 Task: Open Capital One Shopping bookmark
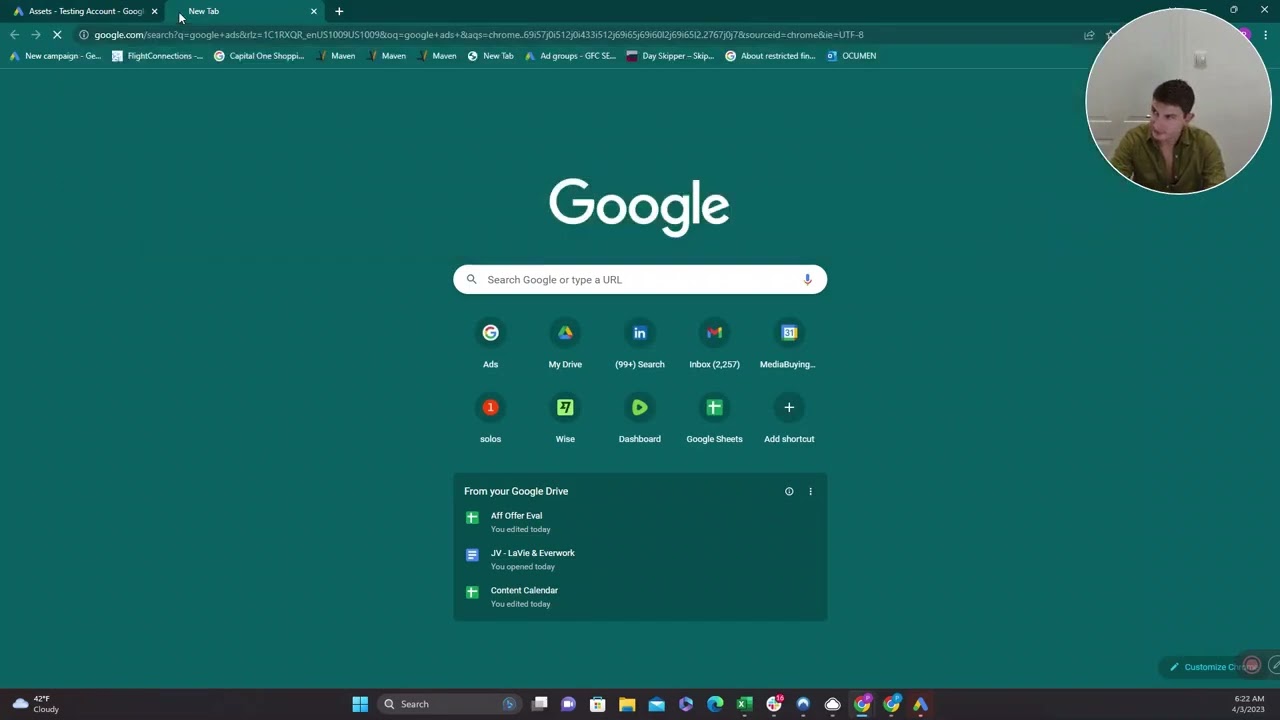[259, 56]
